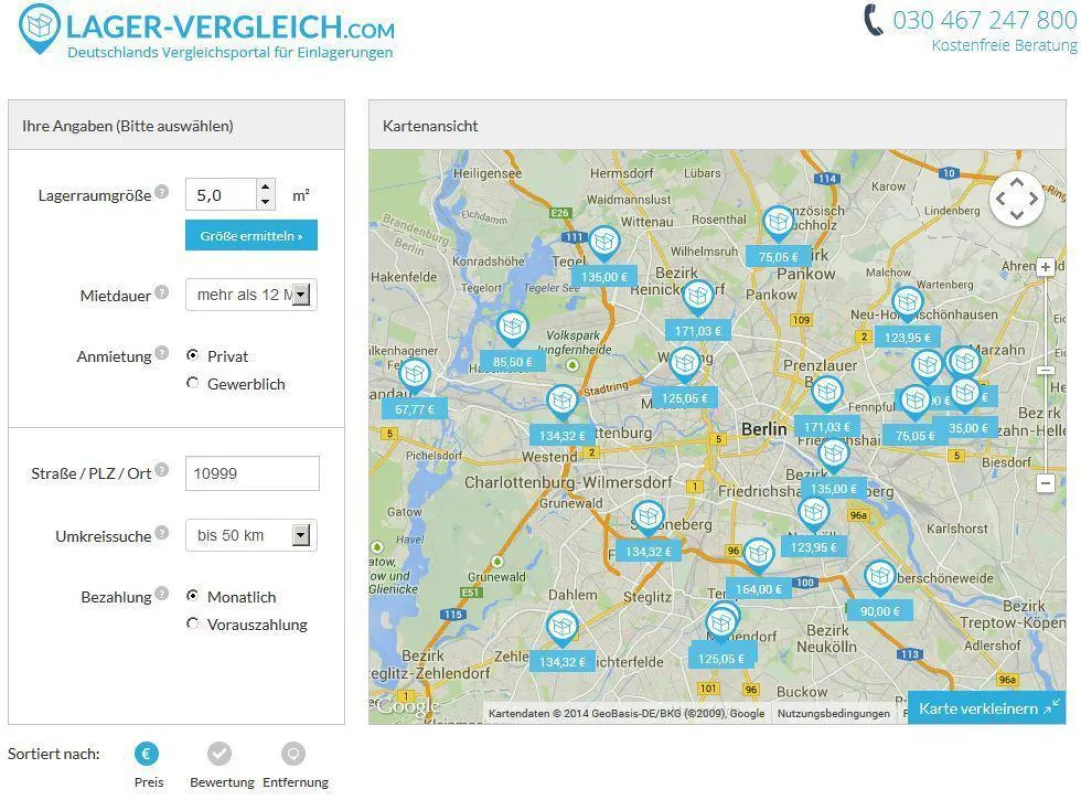
Task: Select storage marker above 125,05 € near Wedding
Action: [x=685, y=364]
